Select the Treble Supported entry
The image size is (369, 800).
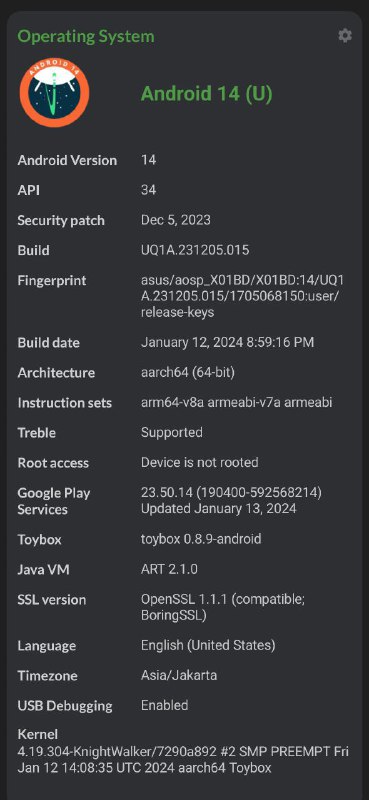[171, 433]
